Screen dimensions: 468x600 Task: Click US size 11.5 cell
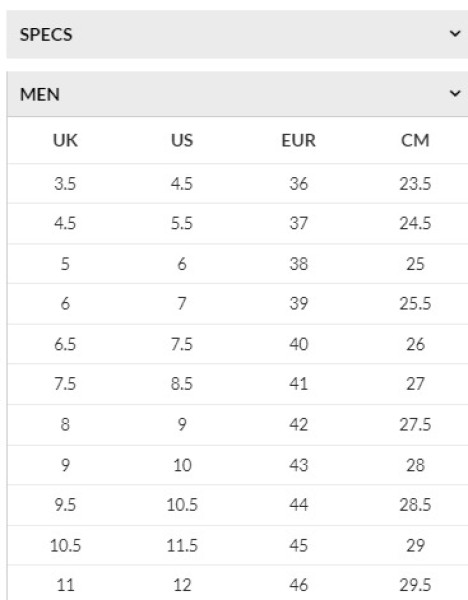pos(182,545)
